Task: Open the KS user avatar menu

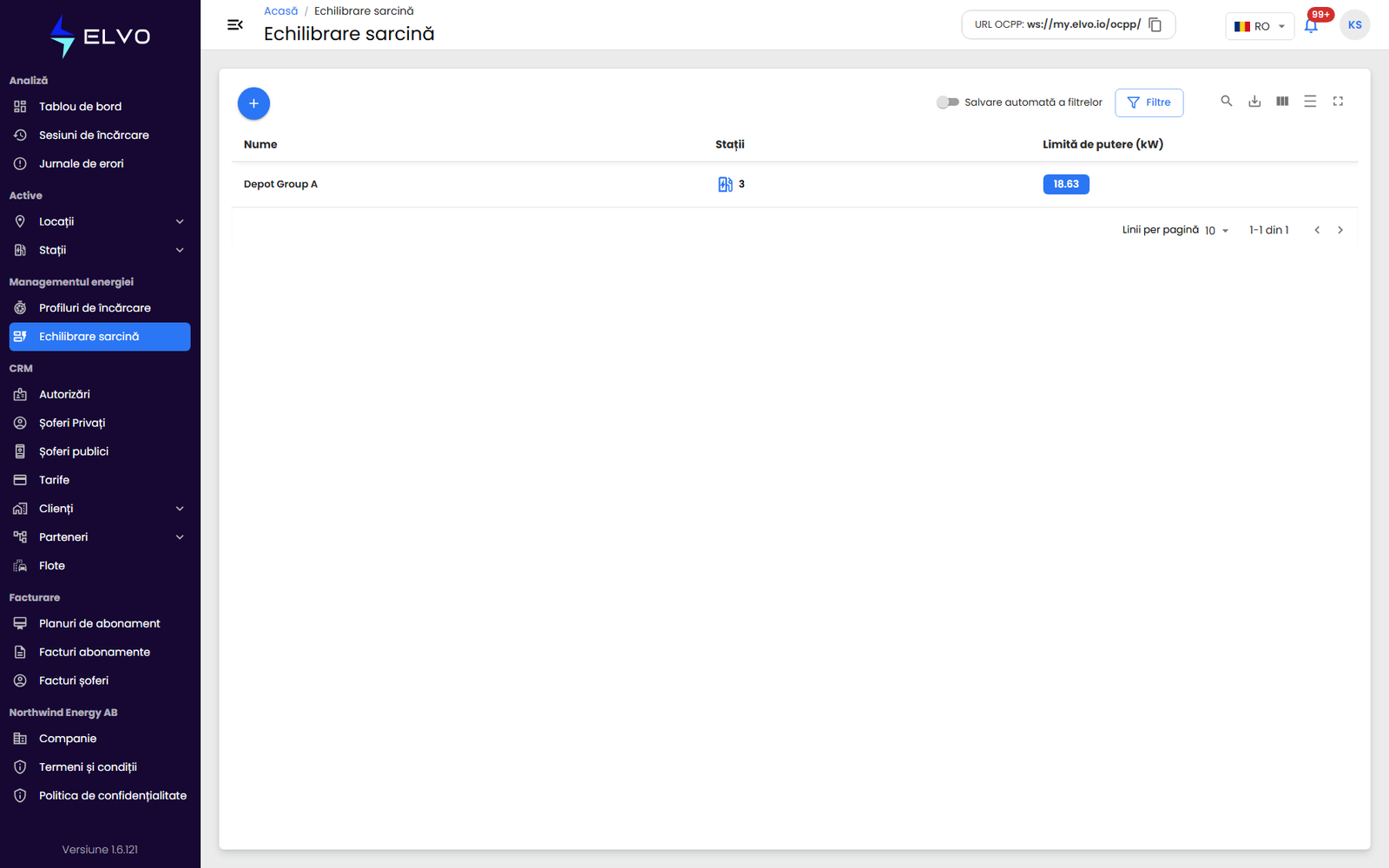Action: [1355, 25]
